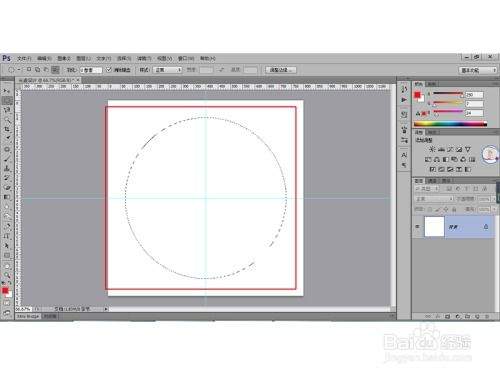Open the status bar info arrow

click(x=106, y=309)
